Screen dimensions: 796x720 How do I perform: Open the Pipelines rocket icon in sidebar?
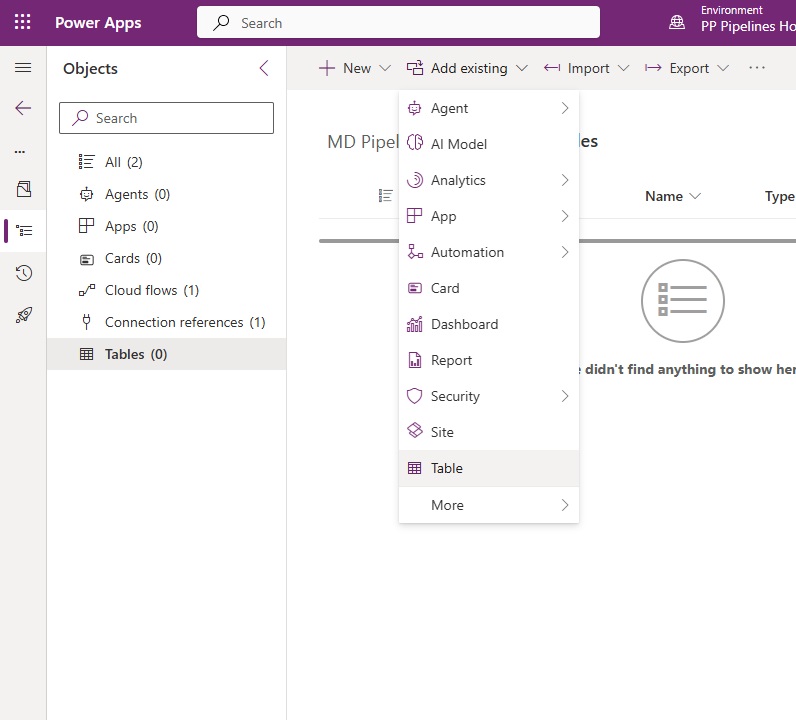click(23, 315)
